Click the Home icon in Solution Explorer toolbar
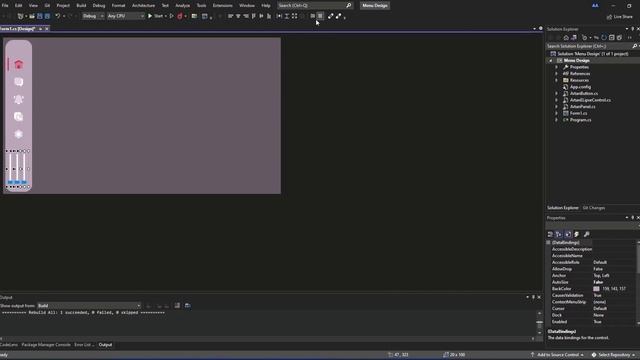640x360 pixels. (566, 38)
